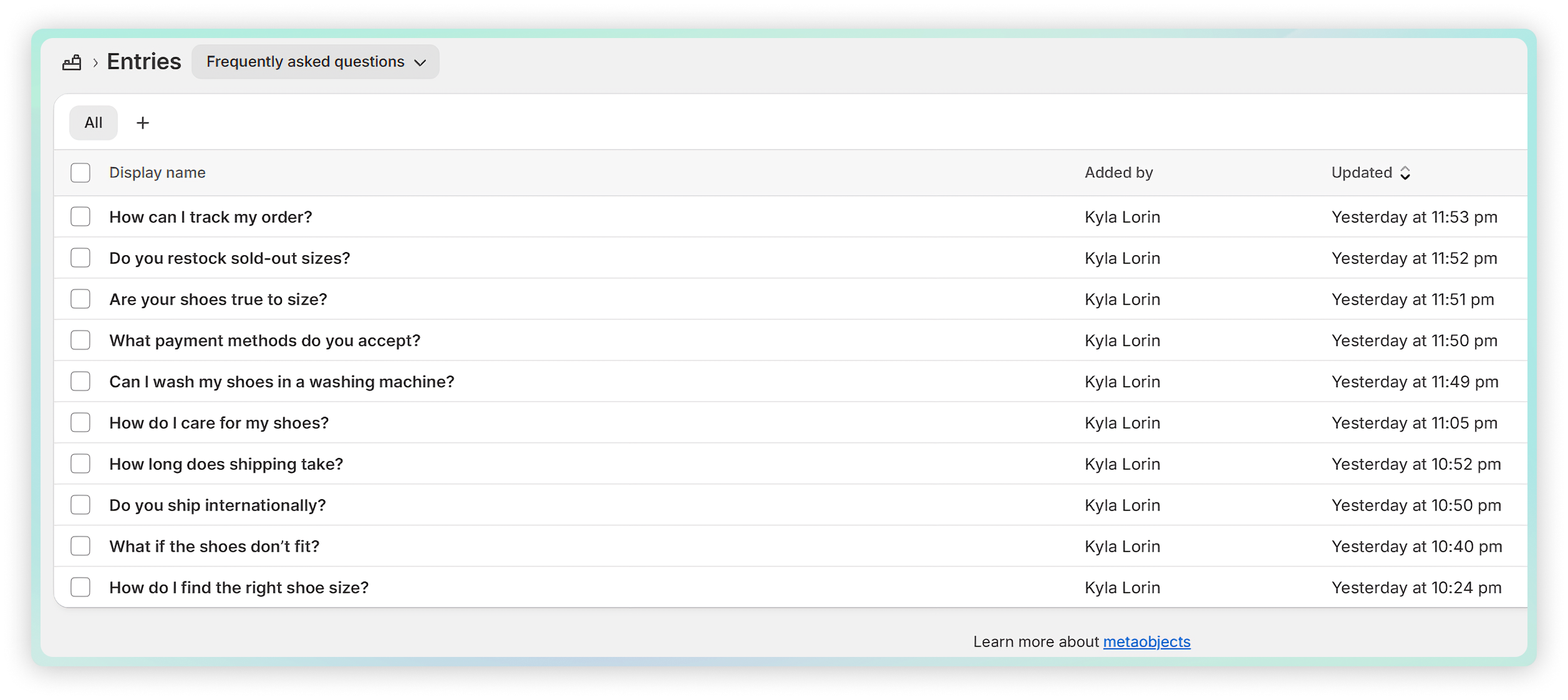Click the Entries page title
Viewport: 1568px width, 700px height.
(x=144, y=62)
